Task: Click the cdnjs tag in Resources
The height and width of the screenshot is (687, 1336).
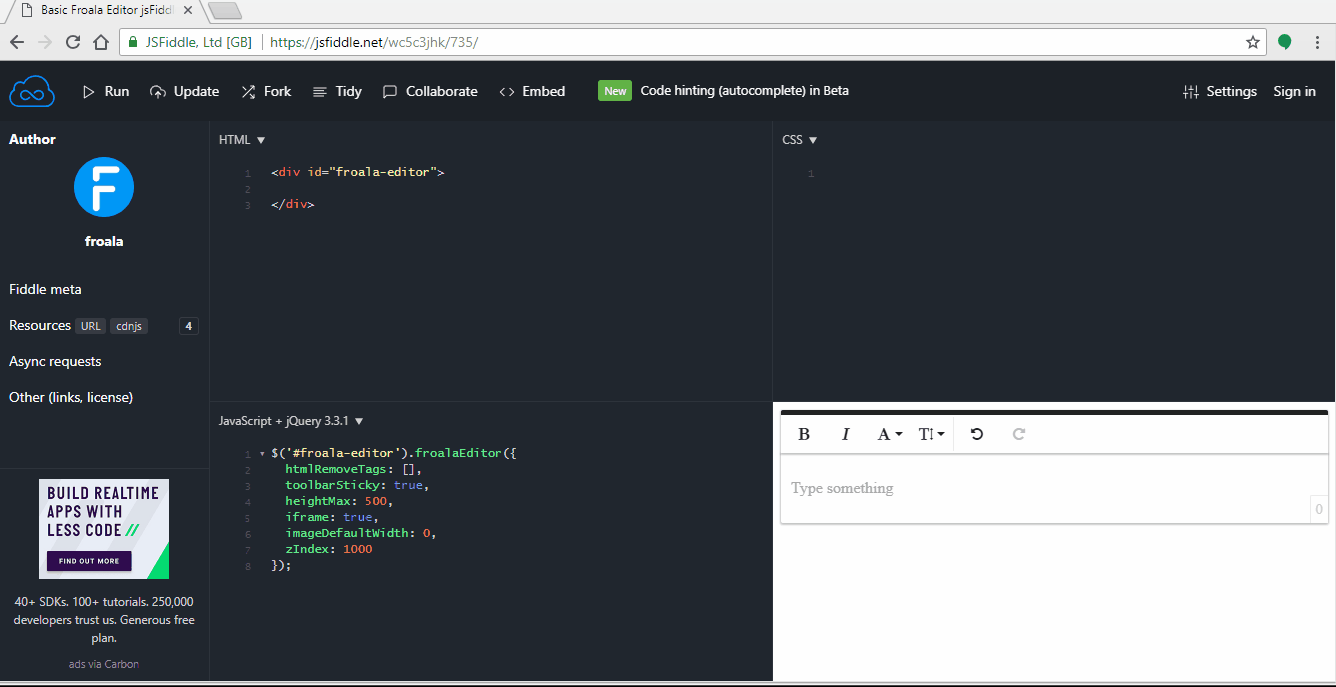Action: pyautogui.click(x=129, y=326)
